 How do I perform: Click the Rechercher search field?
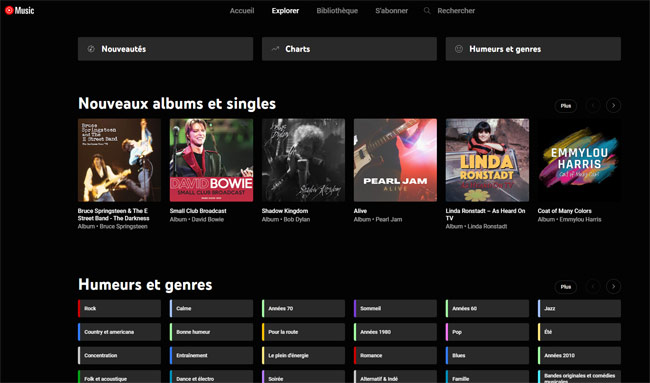click(x=456, y=11)
